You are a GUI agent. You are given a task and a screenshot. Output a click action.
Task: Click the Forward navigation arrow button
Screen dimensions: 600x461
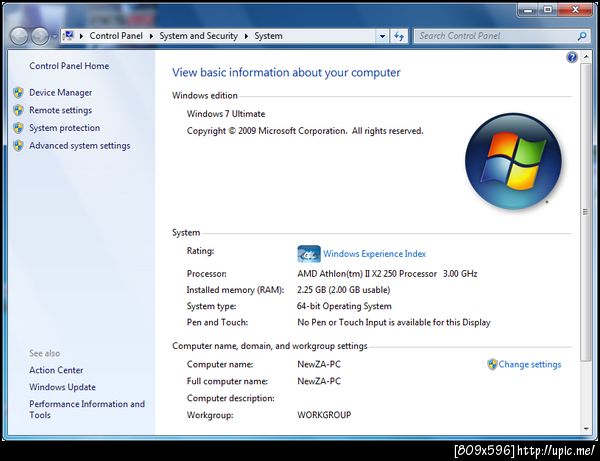click(x=40, y=36)
